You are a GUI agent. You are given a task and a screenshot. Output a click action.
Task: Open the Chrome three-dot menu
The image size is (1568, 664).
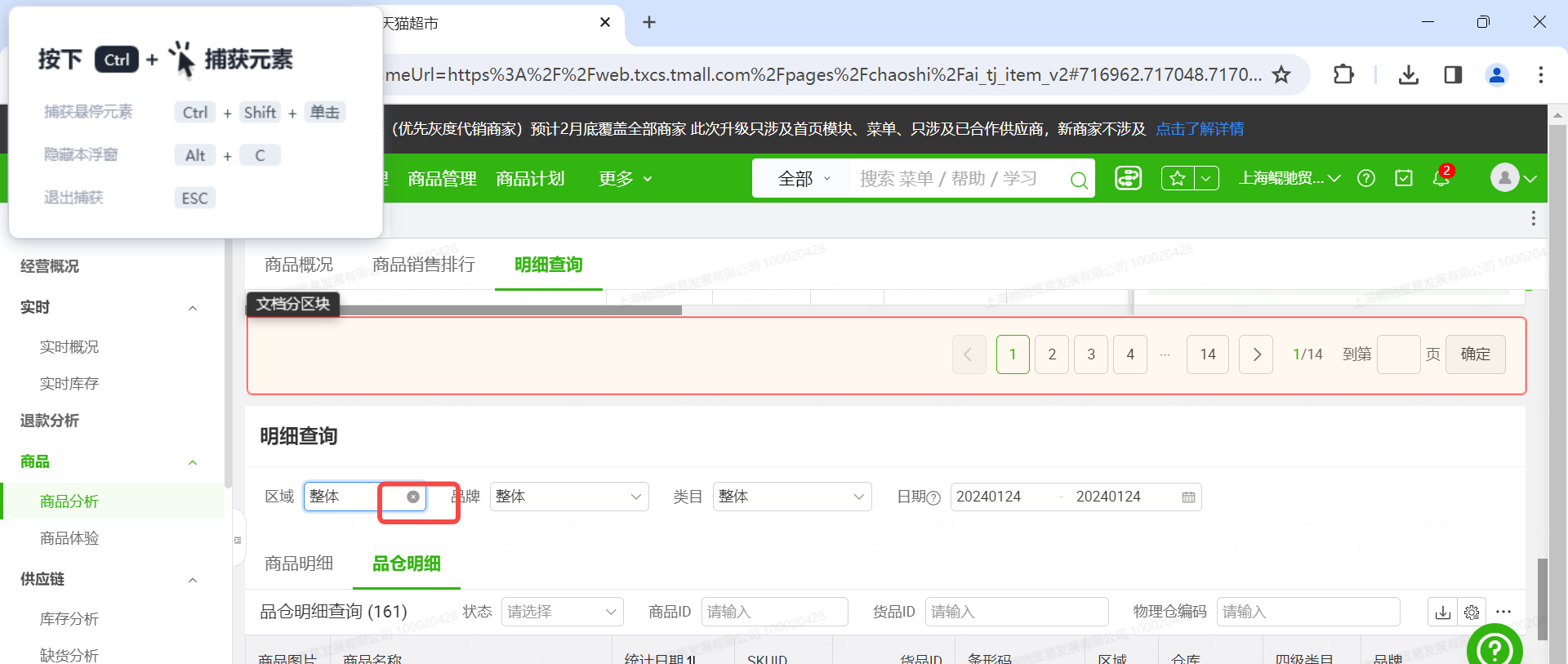[1541, 75]
